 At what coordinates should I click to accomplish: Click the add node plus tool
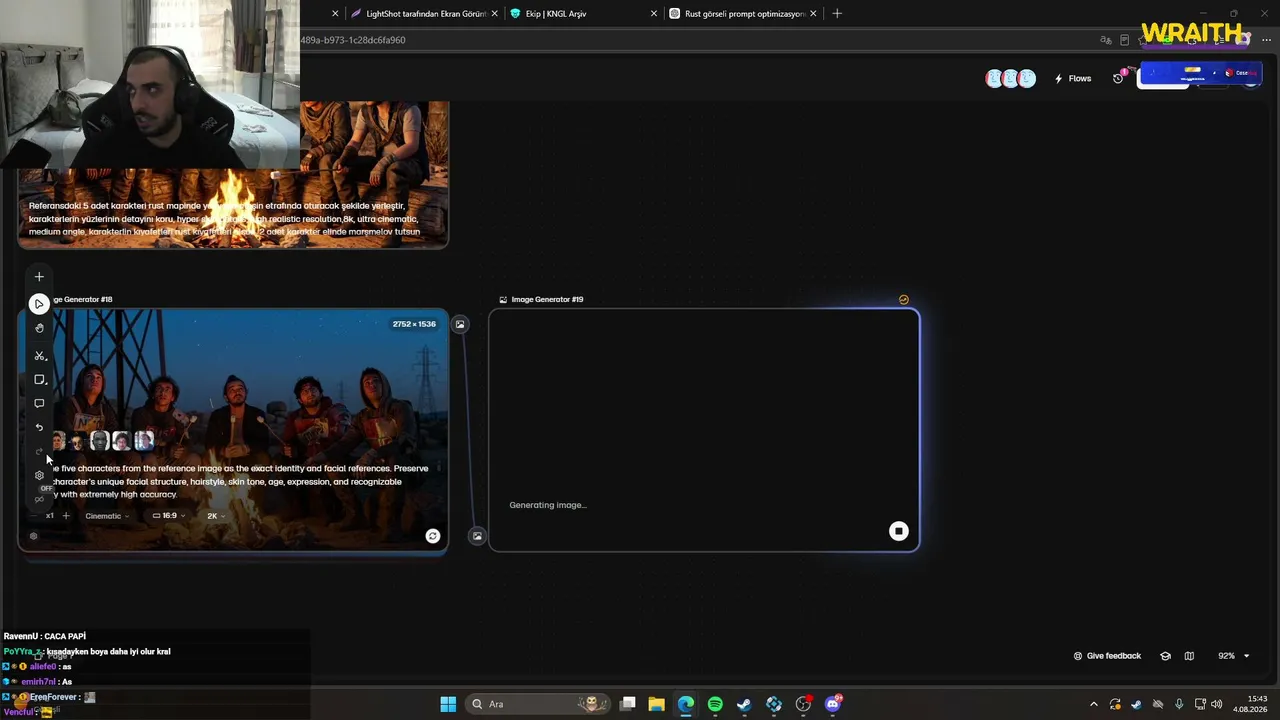click(39, 277)
